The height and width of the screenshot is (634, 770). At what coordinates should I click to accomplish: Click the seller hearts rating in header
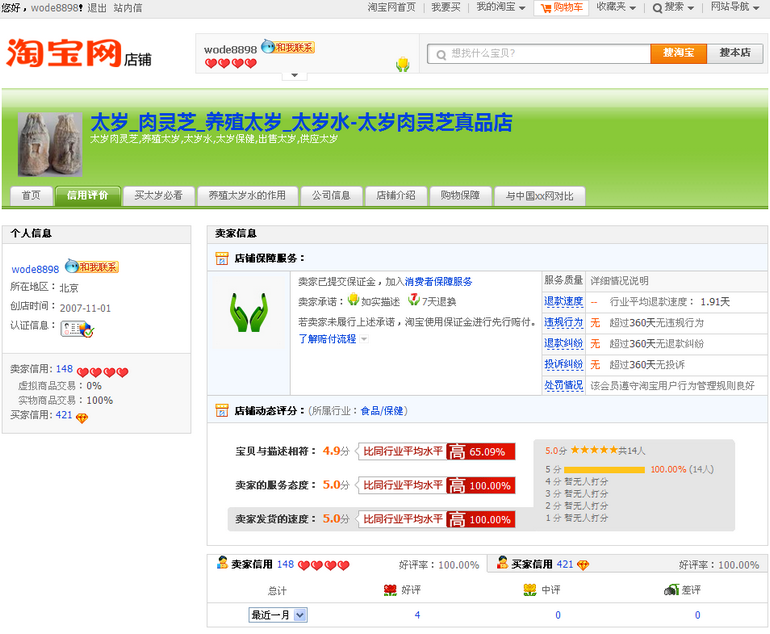[x=231, y=63]
